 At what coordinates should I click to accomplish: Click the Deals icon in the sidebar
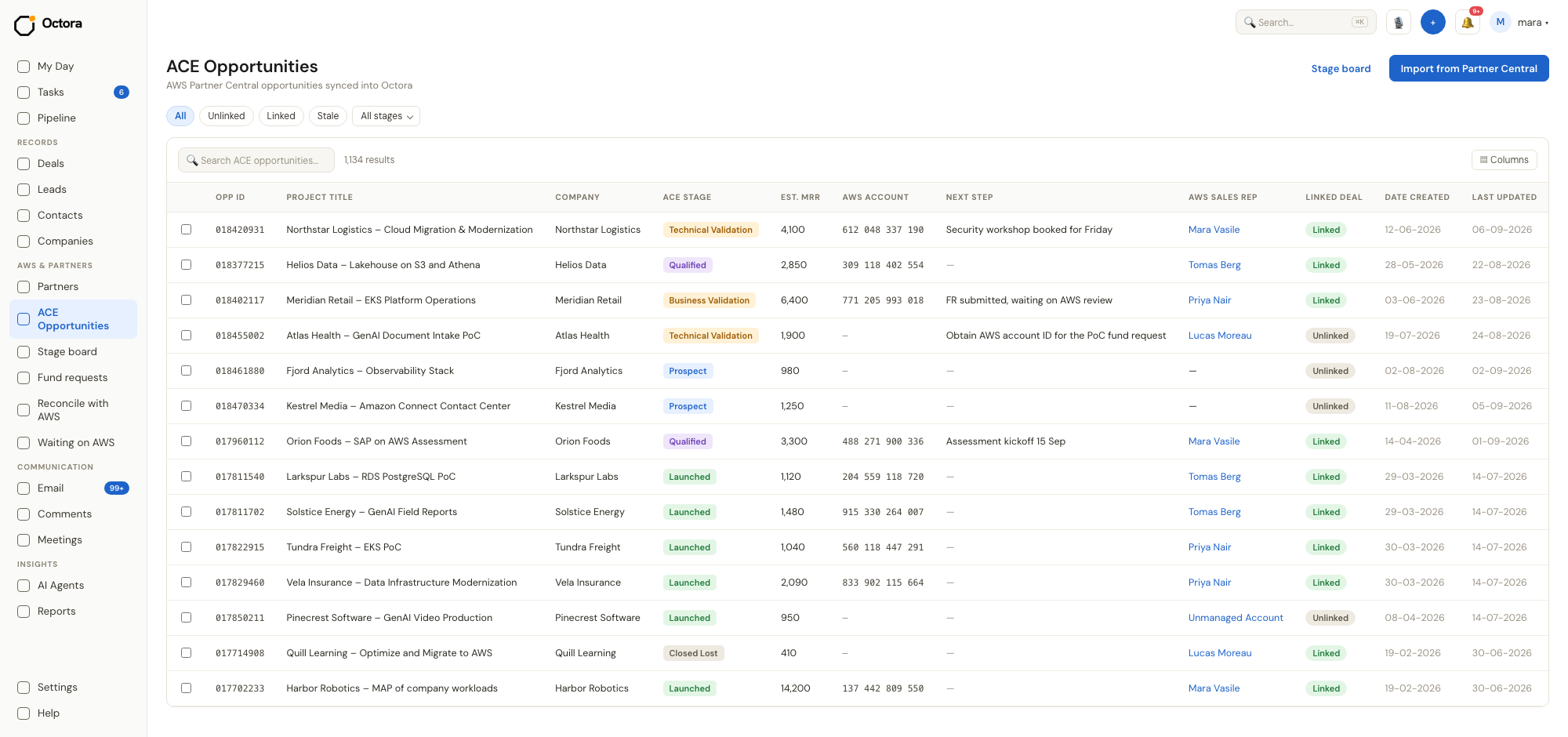click(x=24, y=164)
